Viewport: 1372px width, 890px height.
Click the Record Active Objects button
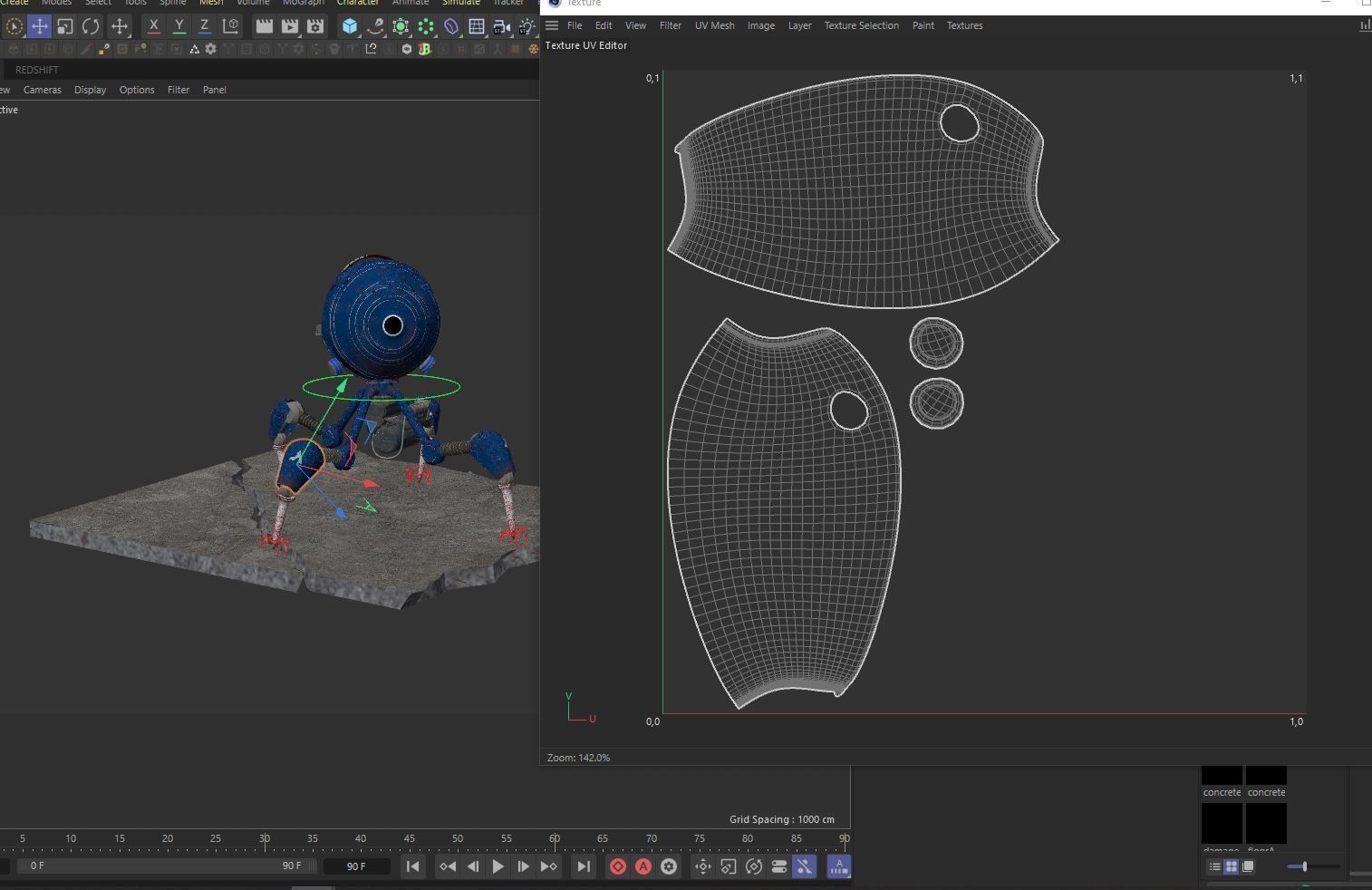pos(618,866)
